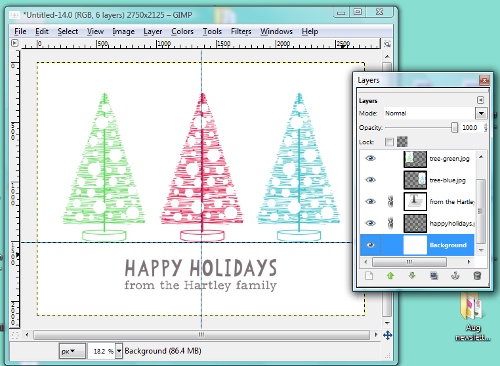The image size is (500, 366).
Task: Toggle visibility of the Background layer
Action: tap(370, 245)
